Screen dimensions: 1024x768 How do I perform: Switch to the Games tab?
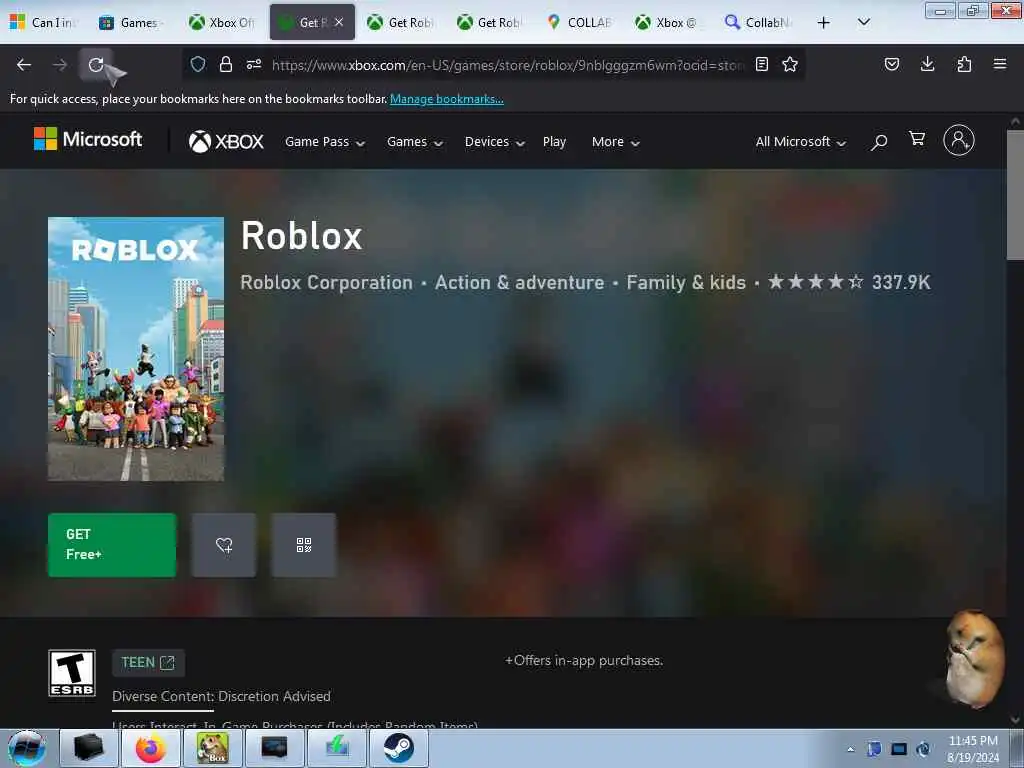coord(133,22)
